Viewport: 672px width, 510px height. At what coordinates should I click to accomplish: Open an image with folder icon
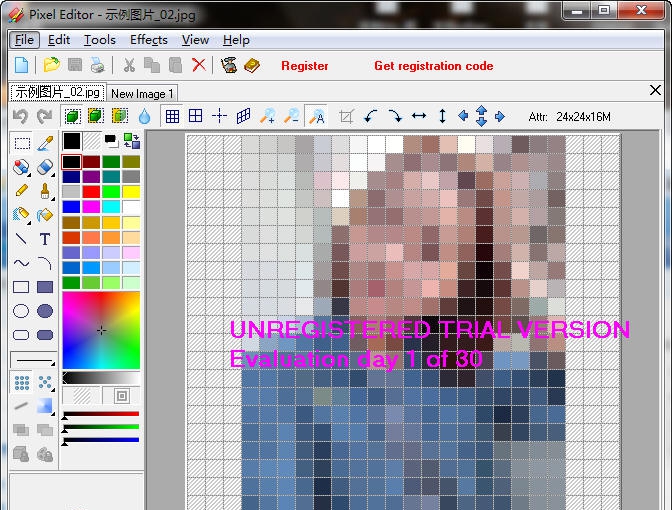point(51,65)
